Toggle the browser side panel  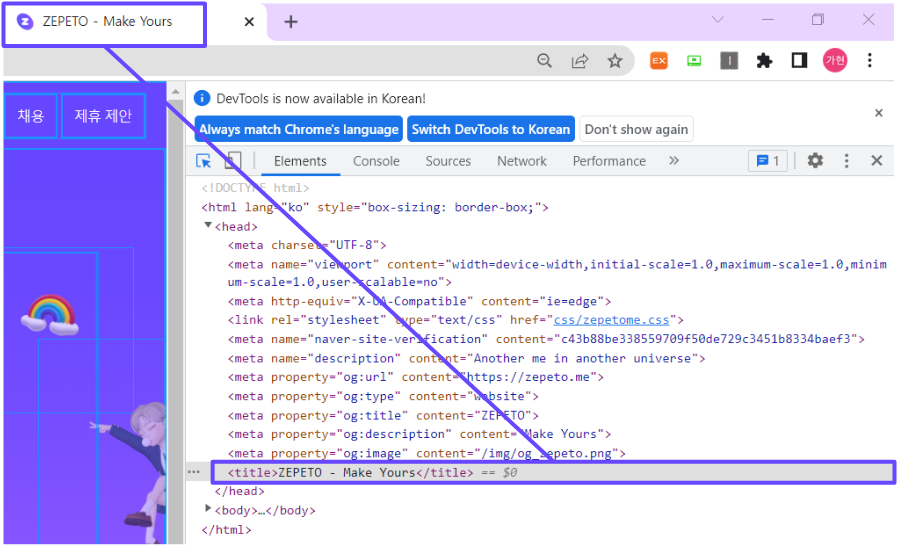[x=799, y=60]
